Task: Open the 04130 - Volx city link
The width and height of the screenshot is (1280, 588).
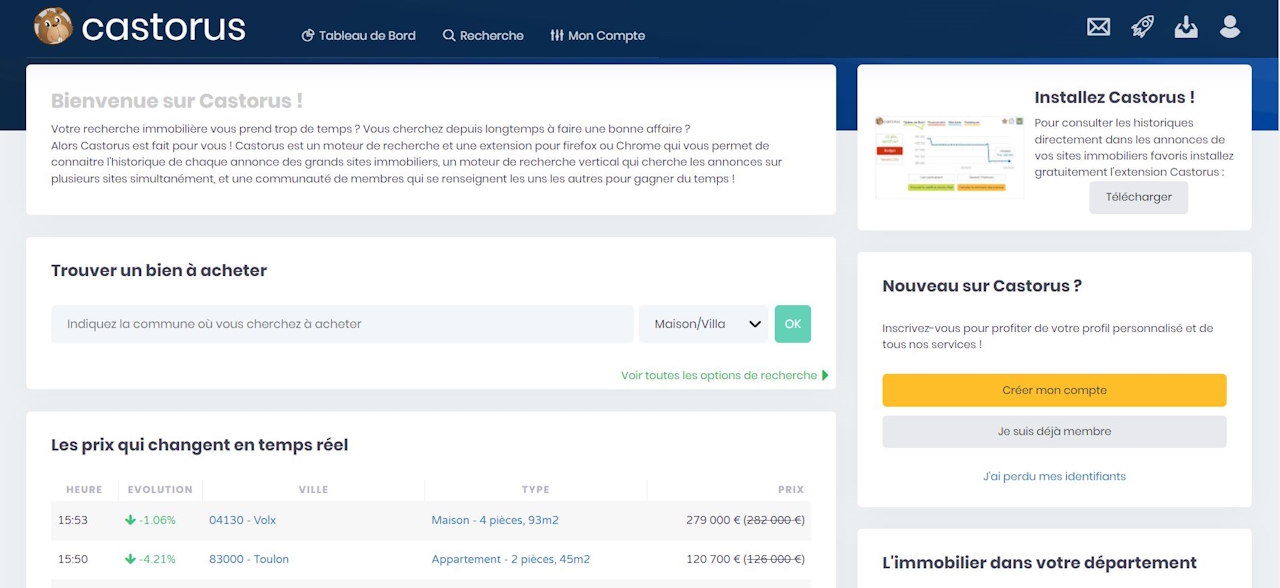Action: pyautogui.click(x=242, y=520)
